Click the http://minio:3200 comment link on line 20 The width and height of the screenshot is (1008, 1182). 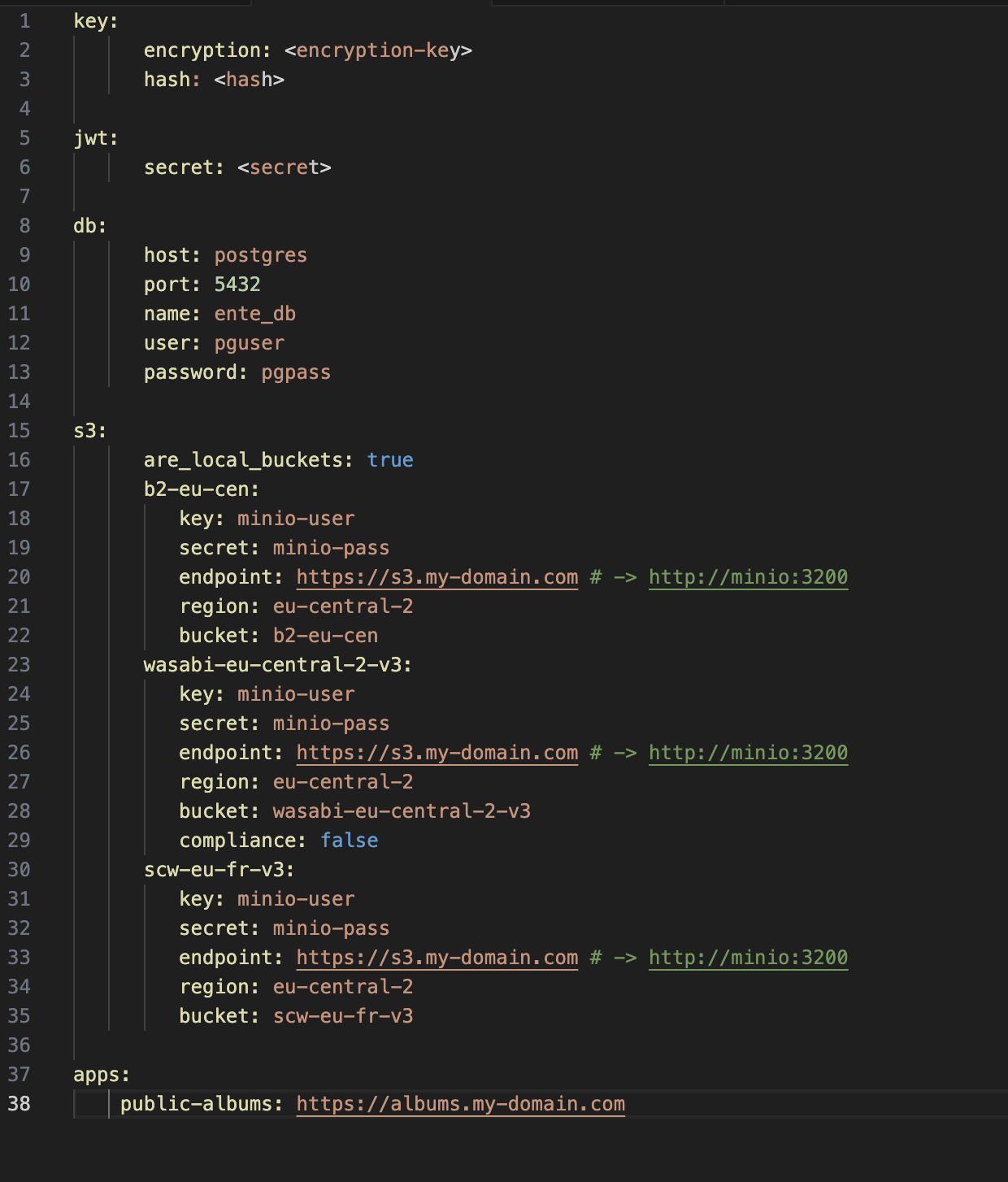pos(748,577)
